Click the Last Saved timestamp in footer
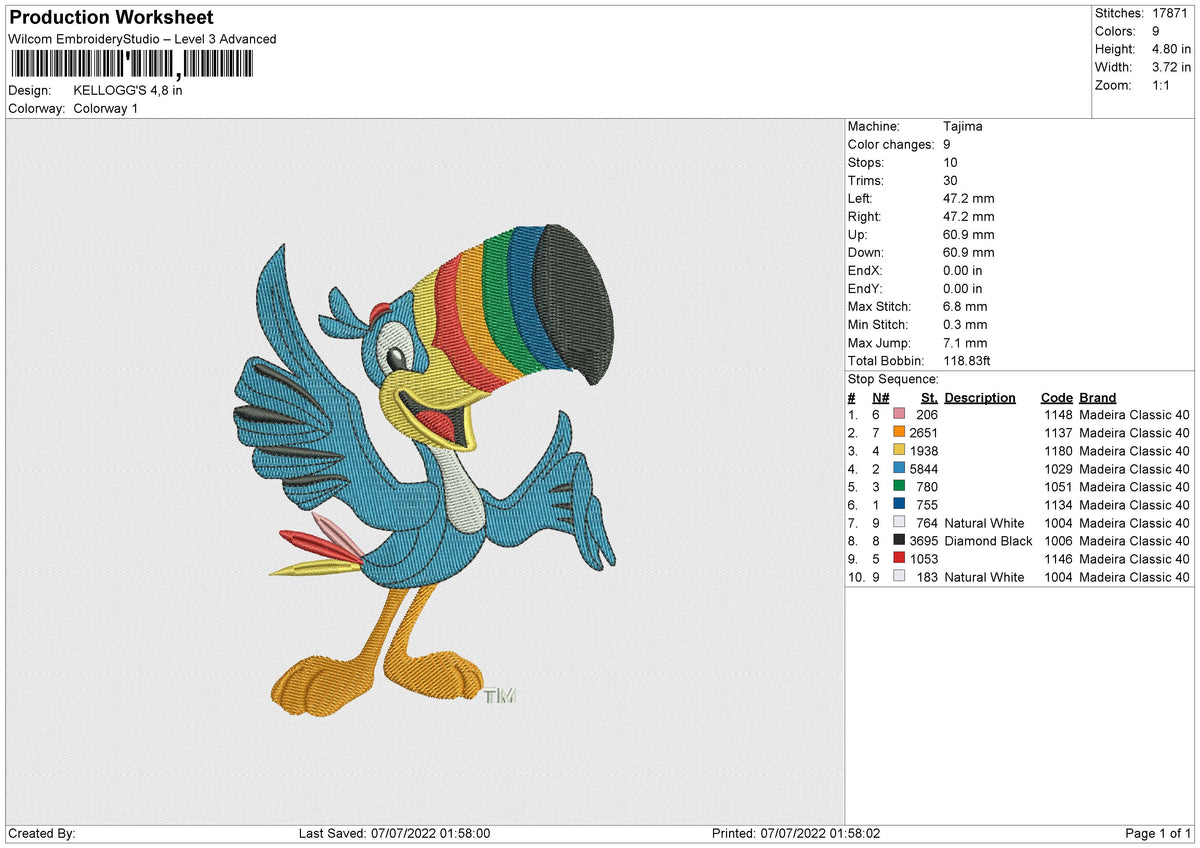 click(x=394, y=834)
